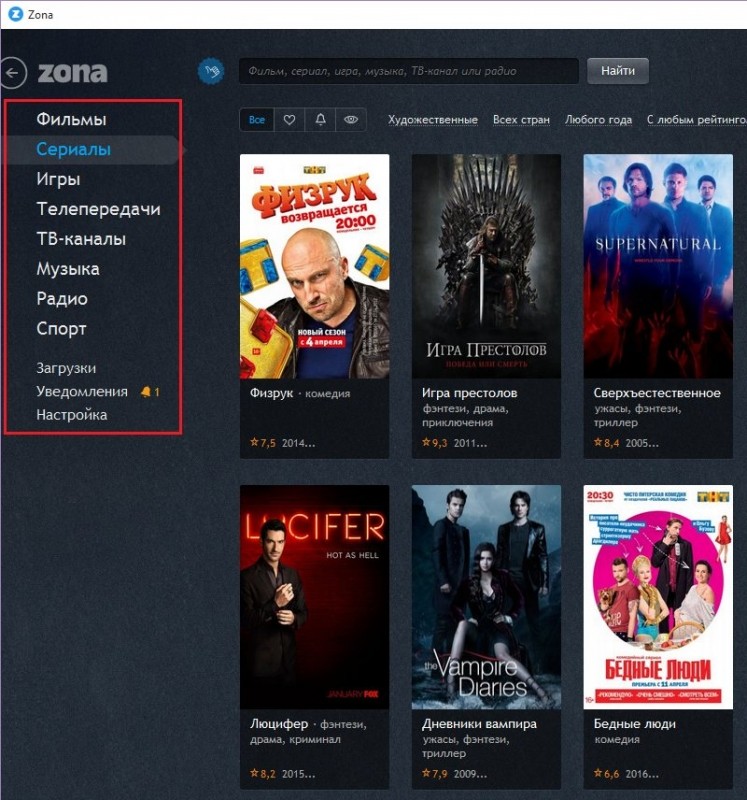This screenshot has width=747, height=800.
Task: Click the back arrow icon
Action: point(13,73)
